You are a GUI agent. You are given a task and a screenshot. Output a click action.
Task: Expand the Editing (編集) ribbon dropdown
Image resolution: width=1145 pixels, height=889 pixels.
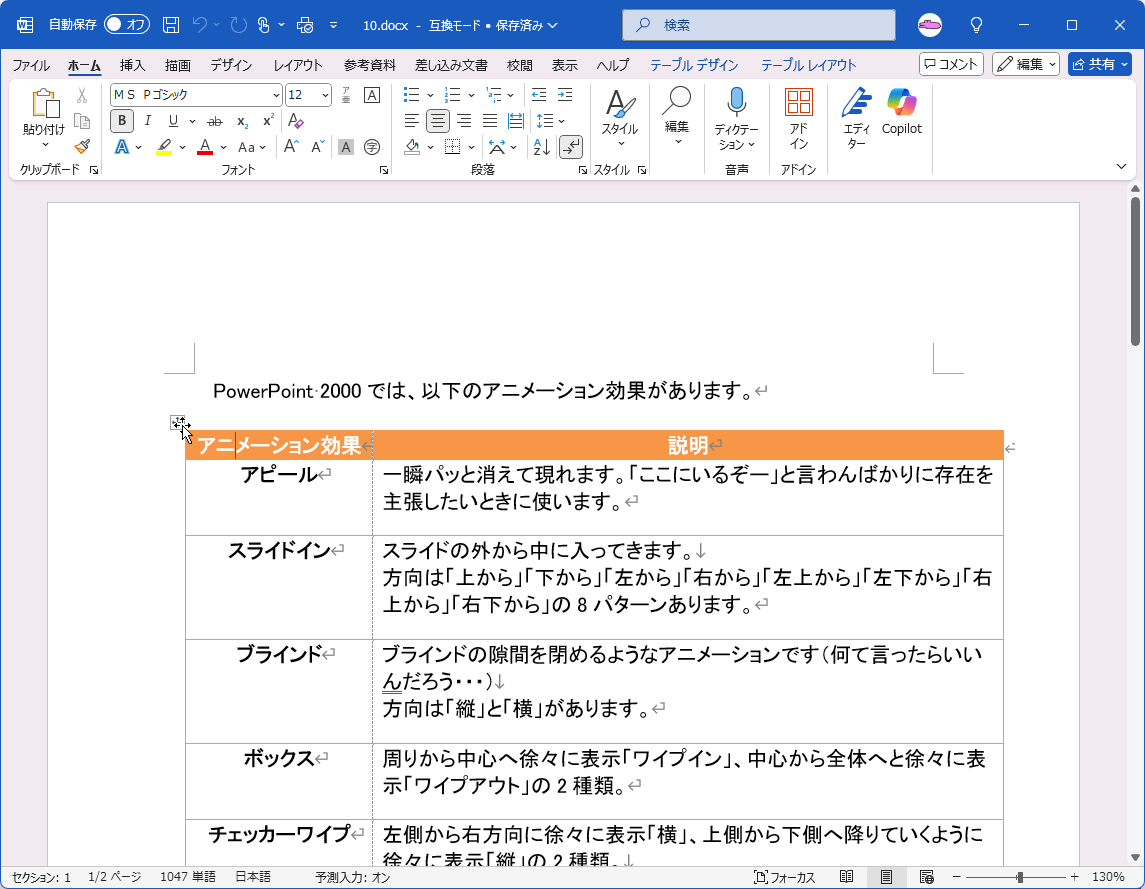(677, 141)
